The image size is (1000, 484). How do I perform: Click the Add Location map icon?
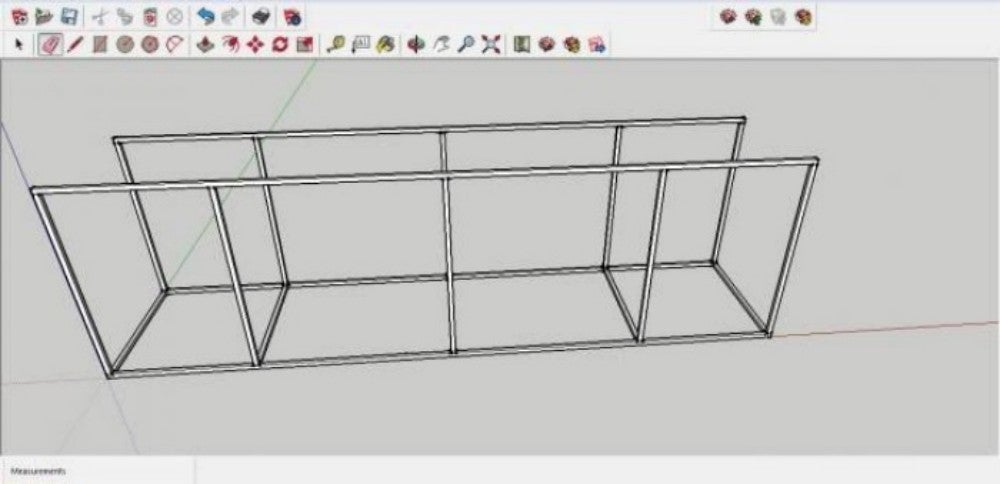[x=522, y=45]
